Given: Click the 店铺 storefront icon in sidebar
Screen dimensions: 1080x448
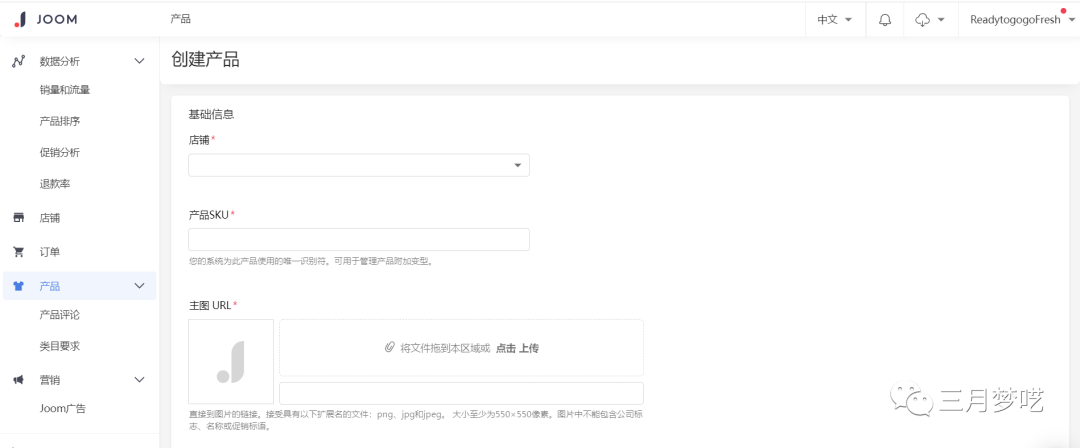Looking at the screenshot, I should pyautogui.click(x=18, y=218).
